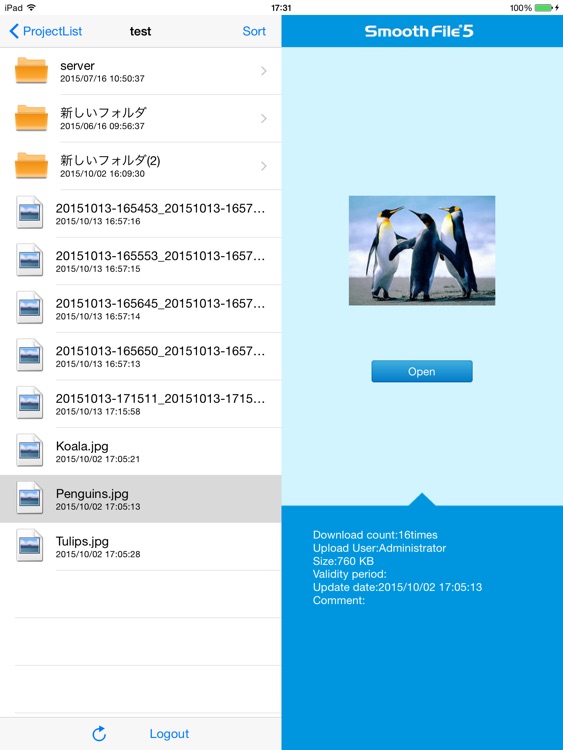Expand the server folder chevron
The height and width of the screenshot is (750, 563).
264,71
